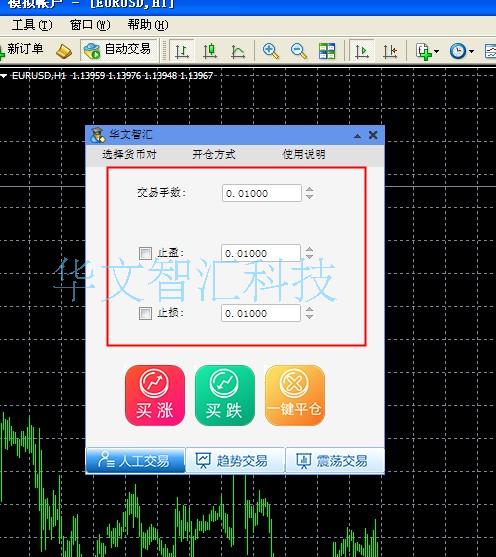496x557 pixels.
Task: Click the orange 一键平仓 close-all button
Action: tap(295, 395)
